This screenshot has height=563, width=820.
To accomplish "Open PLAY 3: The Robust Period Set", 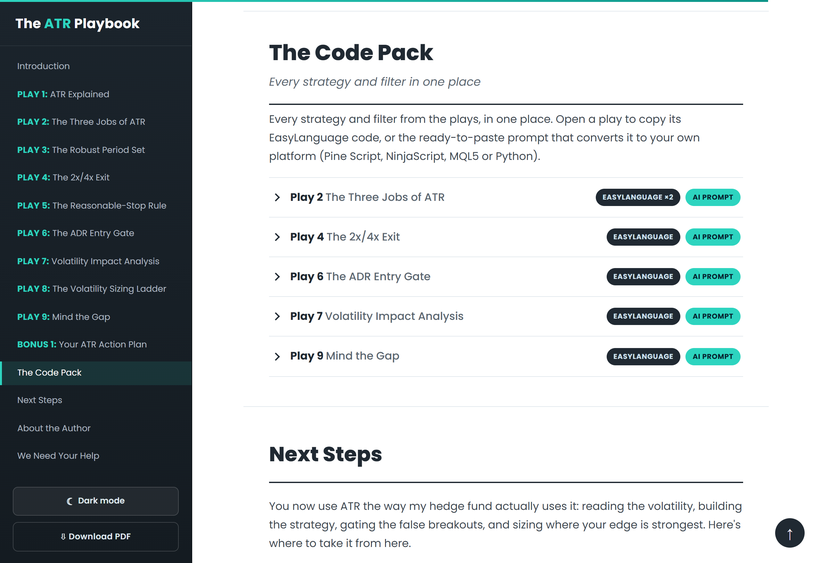I will click(x=81, y=150).
